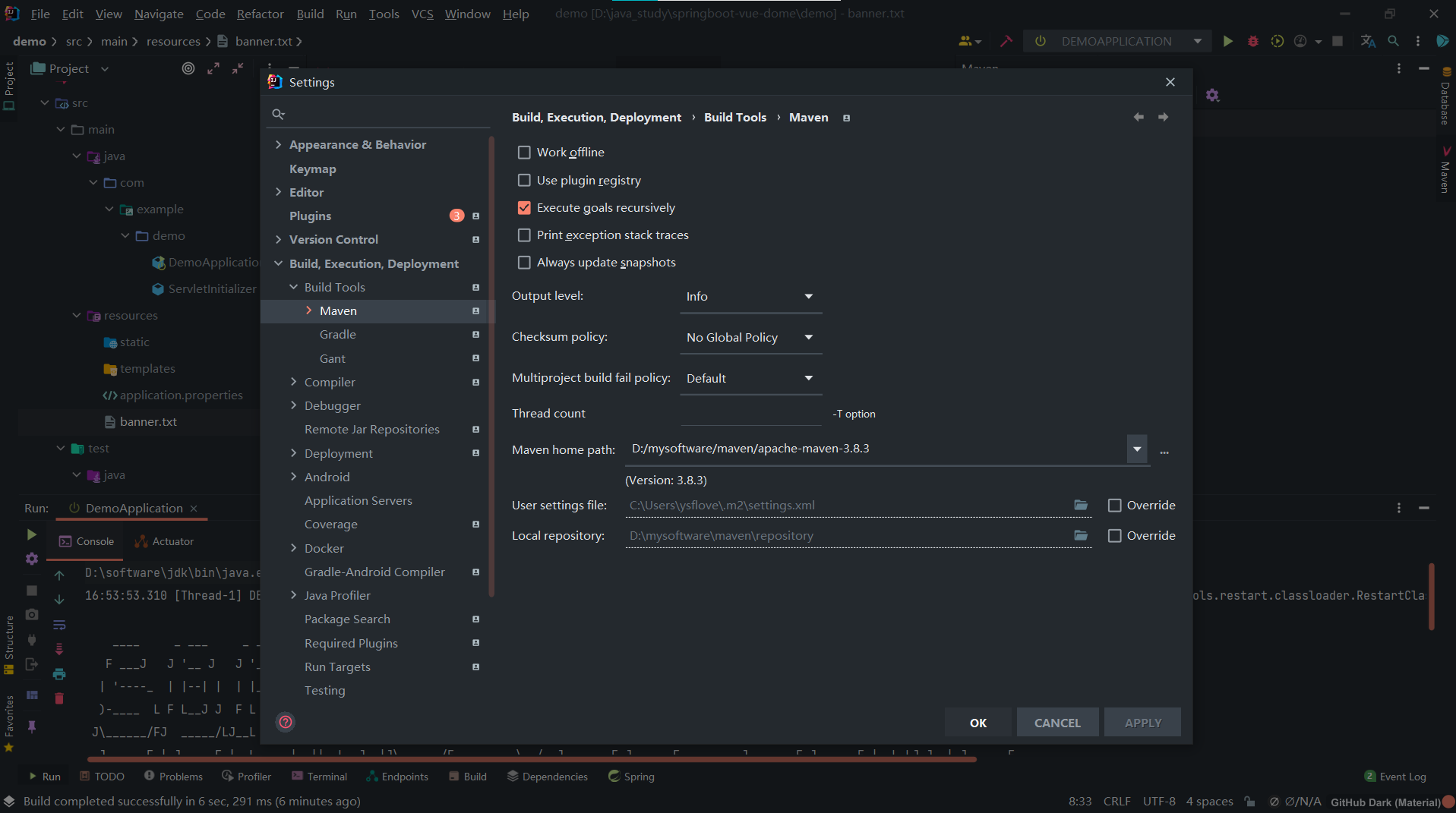The width and height of the screenshot is (1456, 813).
Task: Open the Project tool window stripe button
Action: coord(9,86)
